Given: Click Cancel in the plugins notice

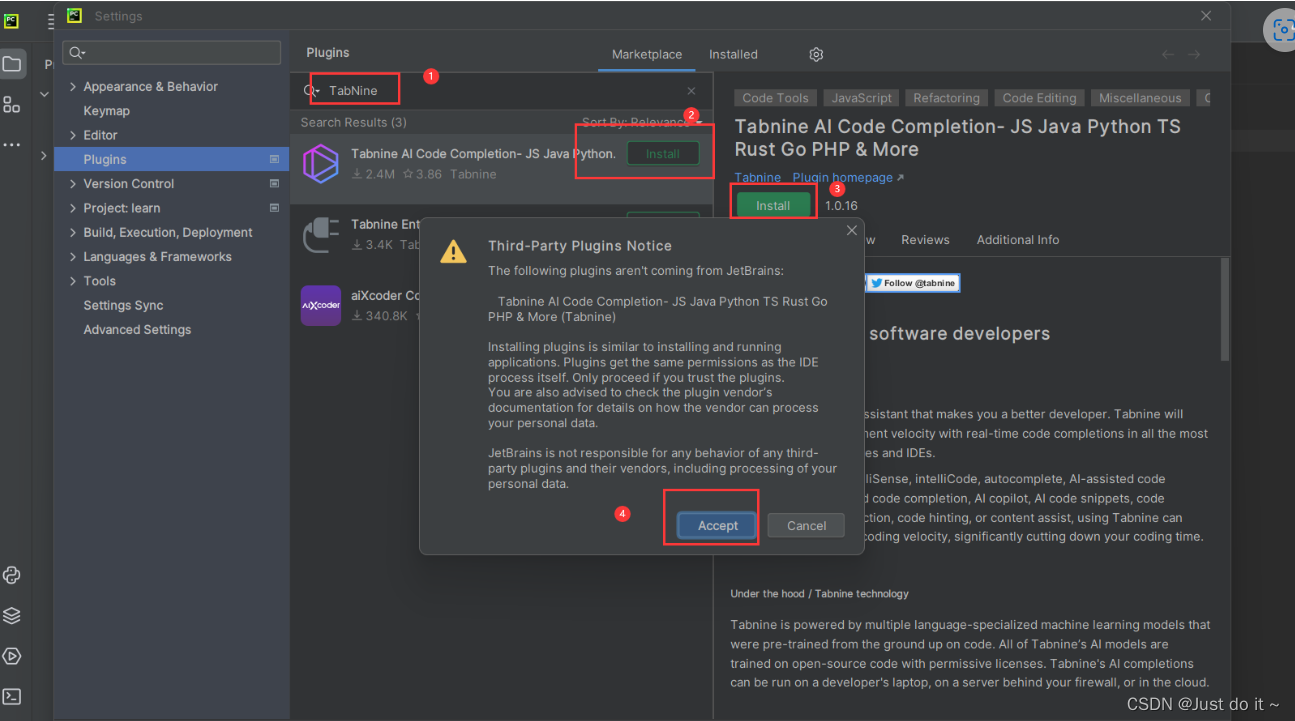Looking at the screenshot, I should pyautogui.click(x=806, y=526).
